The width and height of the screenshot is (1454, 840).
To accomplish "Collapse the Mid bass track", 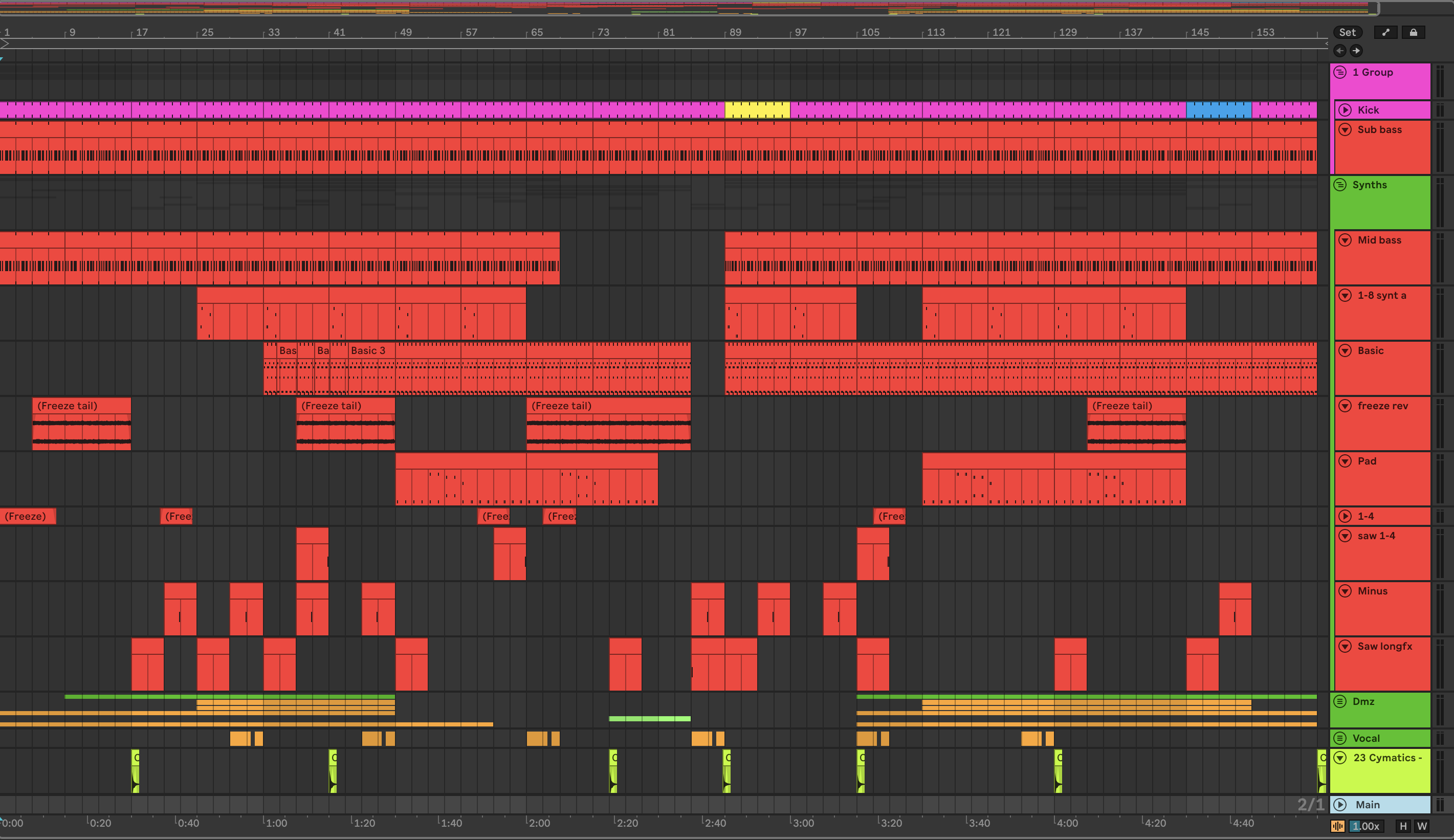I will [x=1345, y=240].
